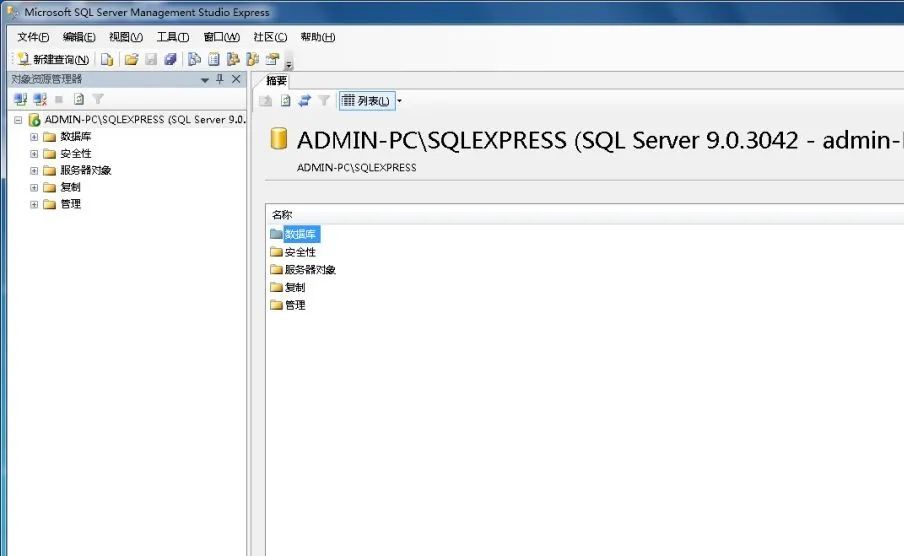
Task: Select 管理 in the Summary list
Action: 295,305
